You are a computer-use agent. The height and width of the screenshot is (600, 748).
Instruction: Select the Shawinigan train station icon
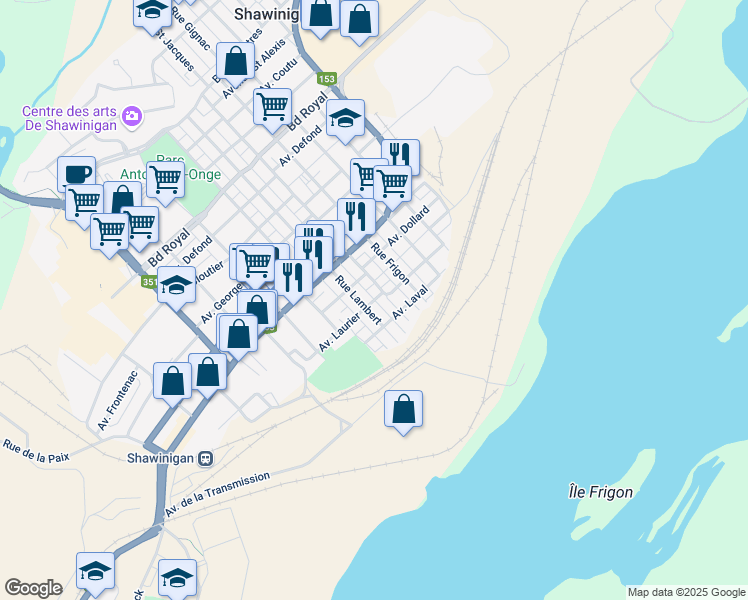206,458
